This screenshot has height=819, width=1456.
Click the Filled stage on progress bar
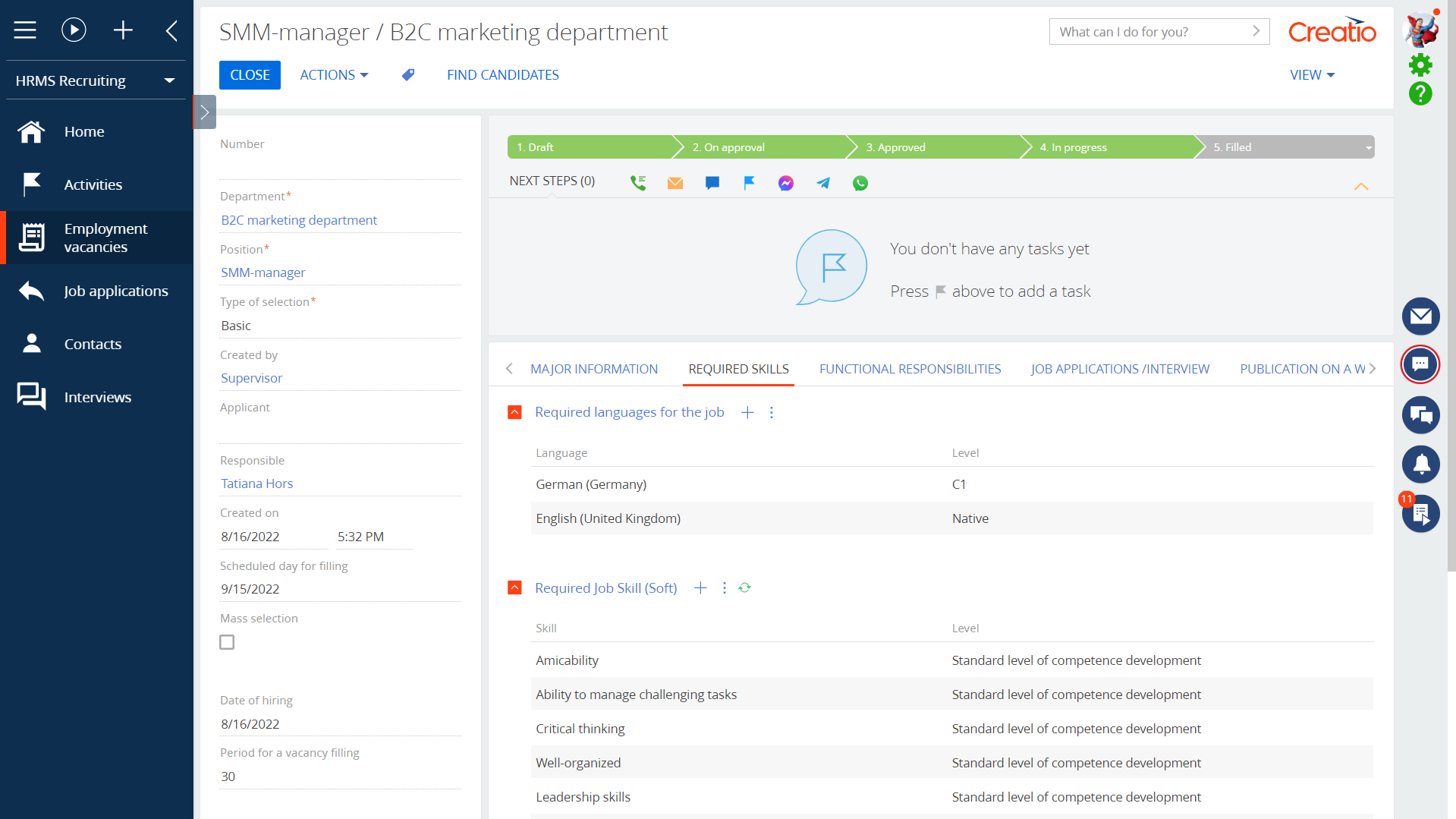coord(1232,146)
